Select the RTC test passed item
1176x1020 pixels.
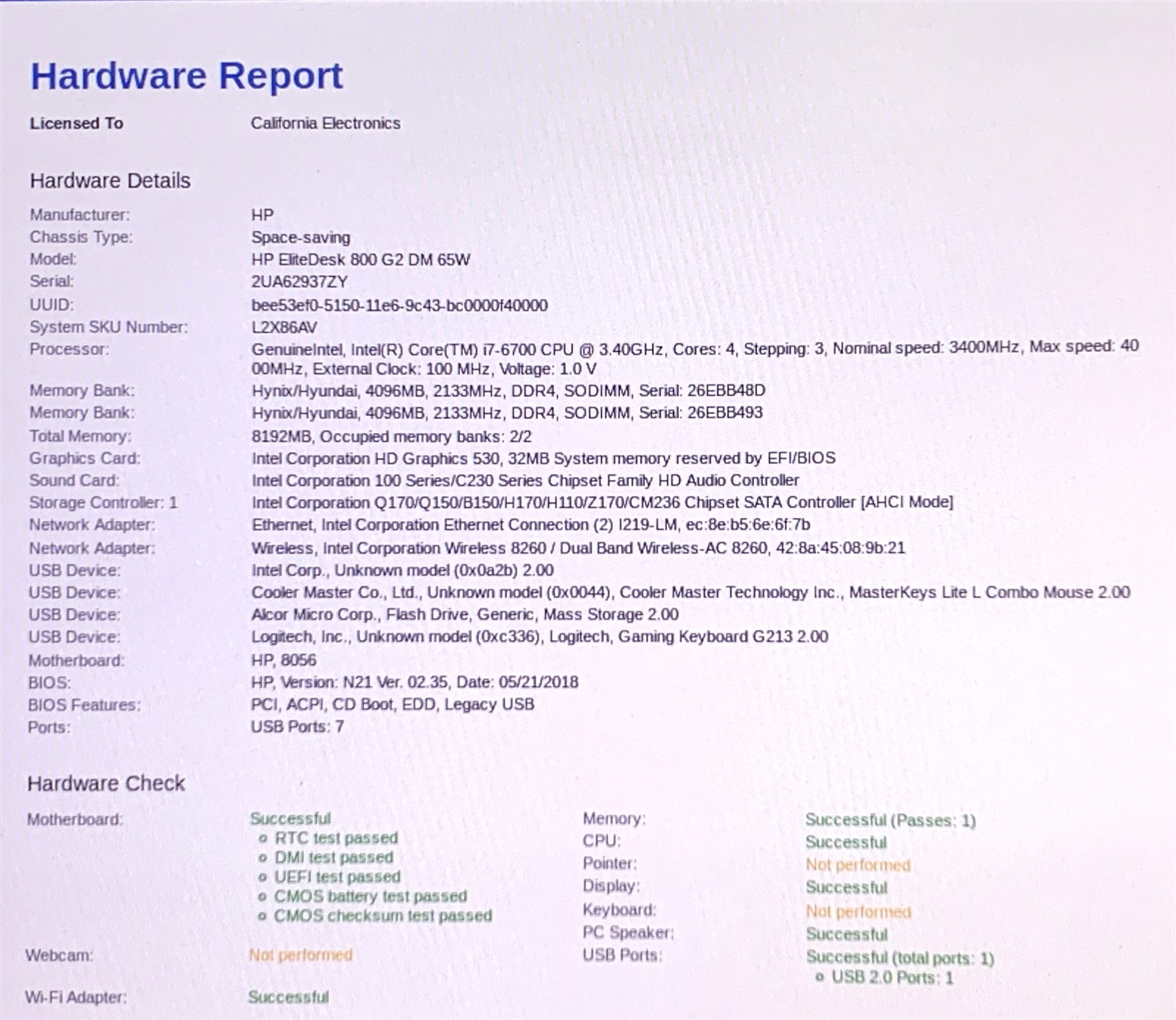click(x=336, y=838)
